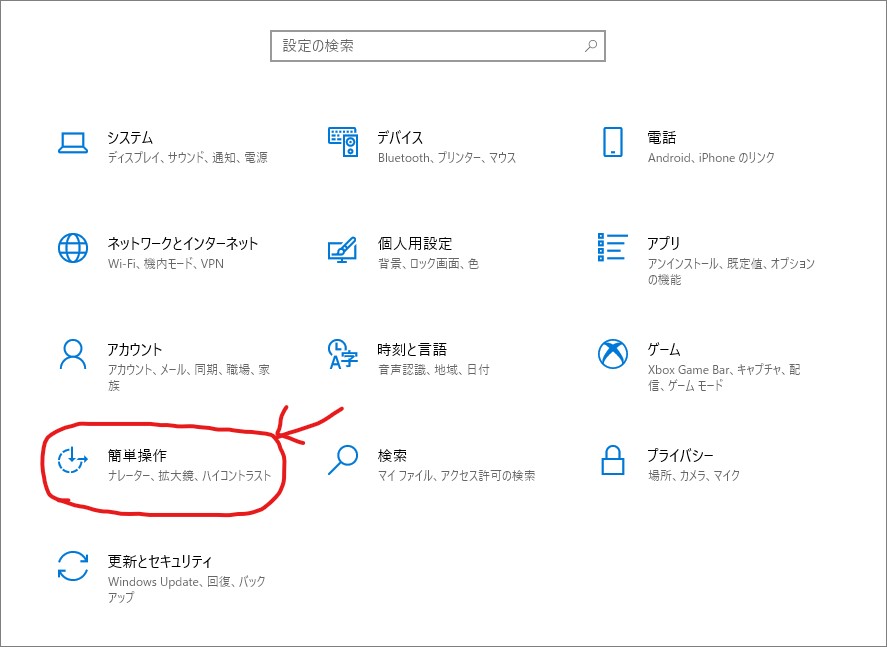Select the 簡単操作 heading
The image size is (887, 647).
[137, 455]
